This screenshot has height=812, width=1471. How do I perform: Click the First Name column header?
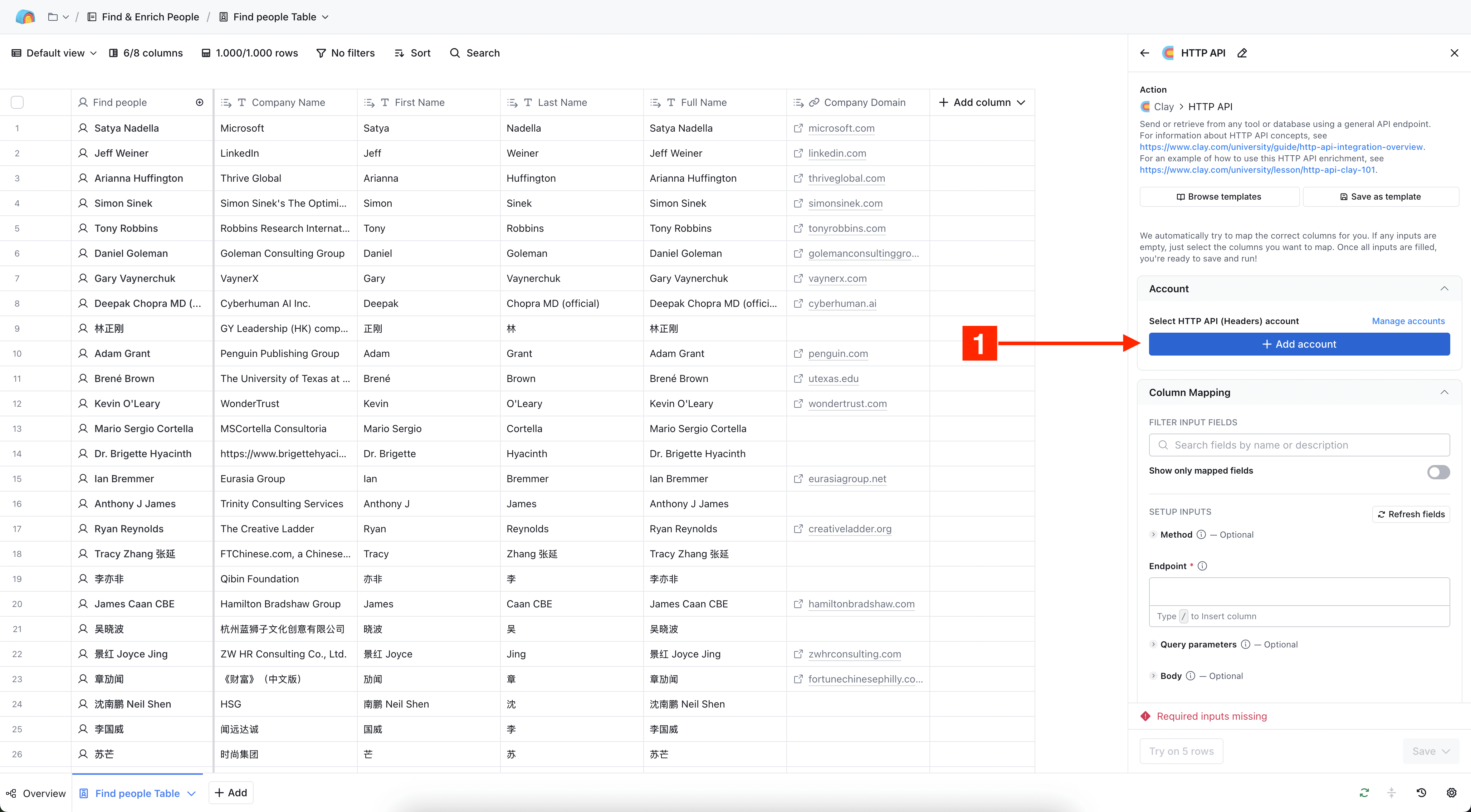(x=428, y=102)
